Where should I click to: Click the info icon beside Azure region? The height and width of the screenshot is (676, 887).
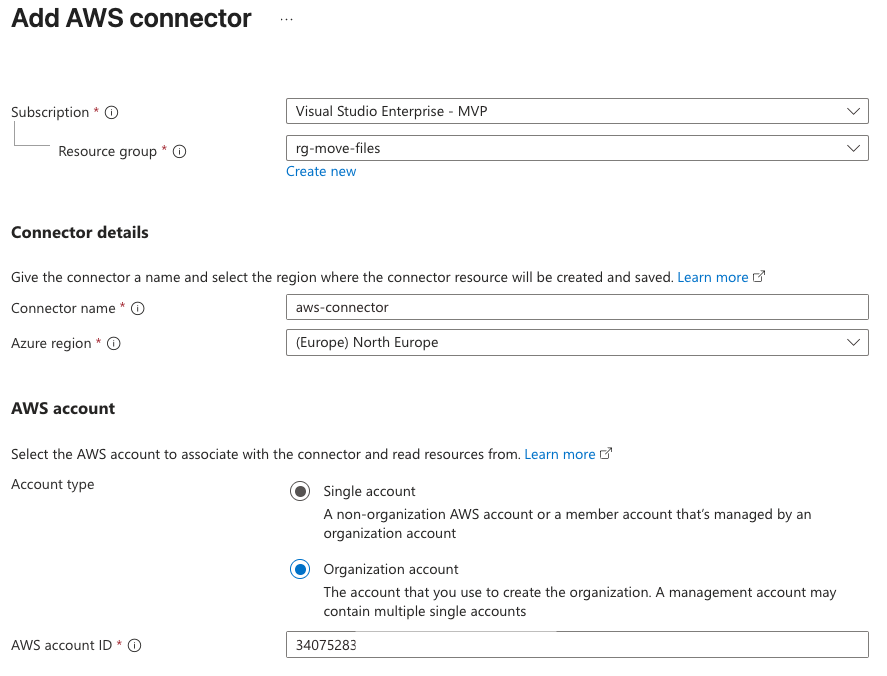114,344
